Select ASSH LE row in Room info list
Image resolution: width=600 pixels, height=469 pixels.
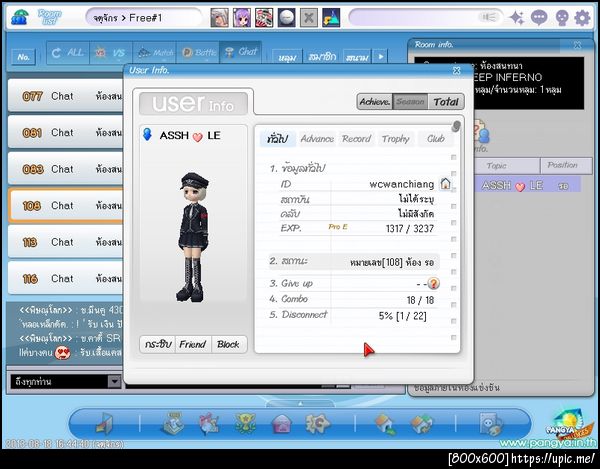(x=527, y=186)
